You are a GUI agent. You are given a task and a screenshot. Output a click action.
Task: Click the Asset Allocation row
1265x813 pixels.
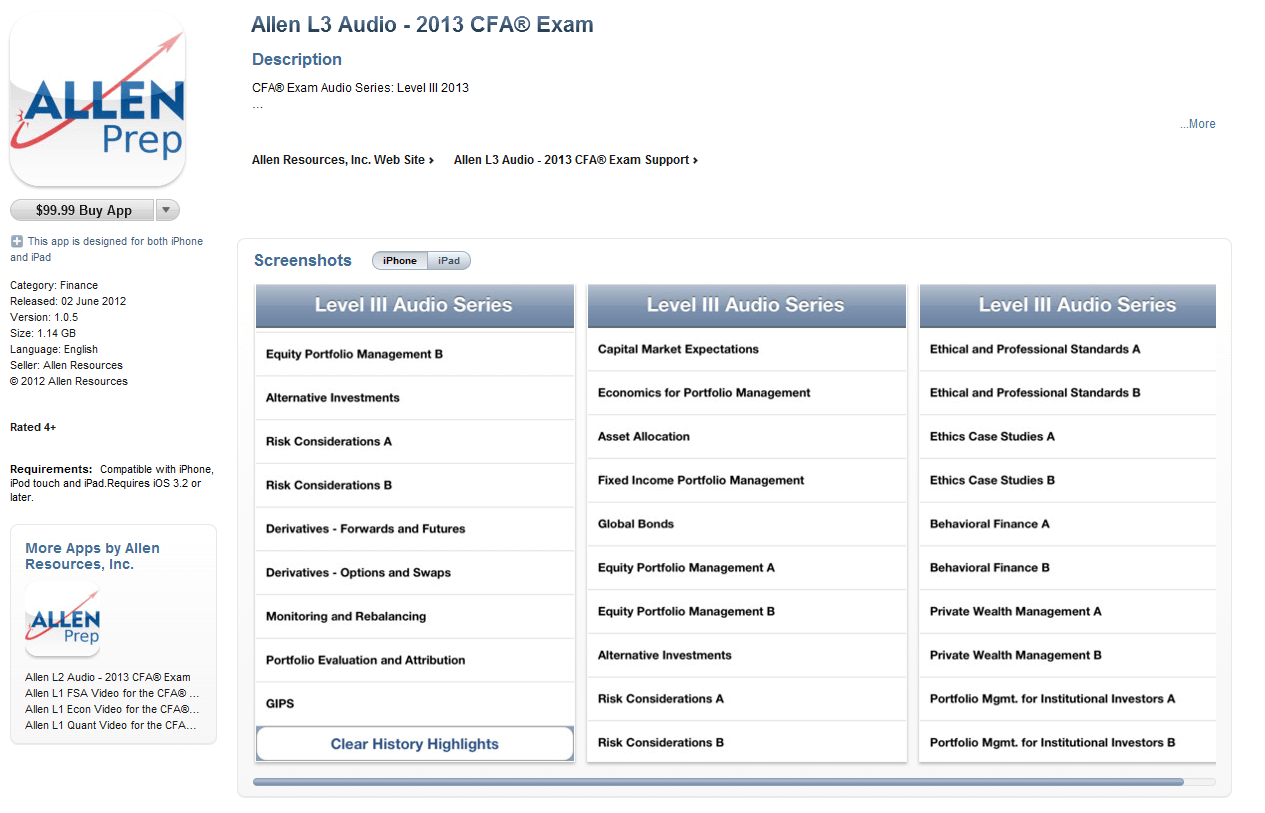747,437
